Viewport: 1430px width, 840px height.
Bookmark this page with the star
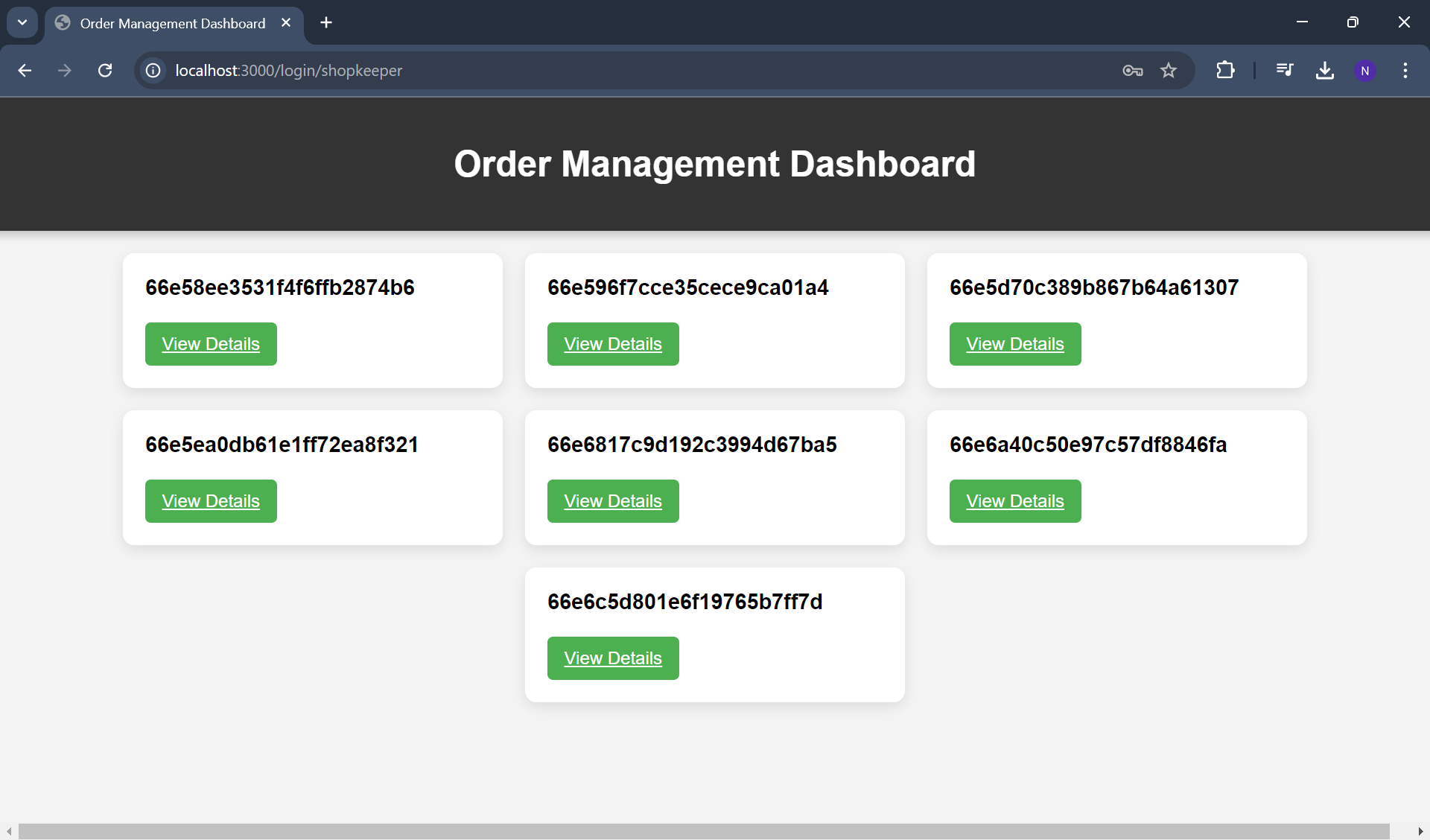pyautogui.click(x=1169, y=70)
